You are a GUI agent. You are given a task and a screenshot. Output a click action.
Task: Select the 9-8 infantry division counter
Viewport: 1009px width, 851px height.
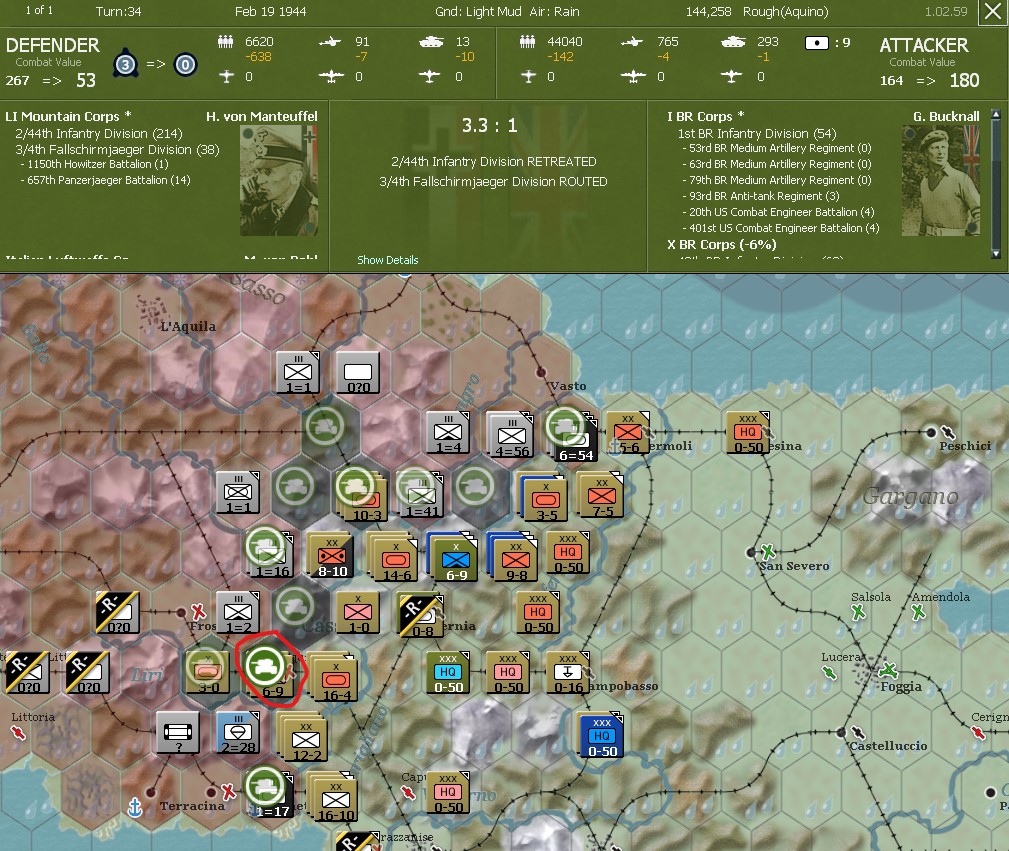[516, 559]
